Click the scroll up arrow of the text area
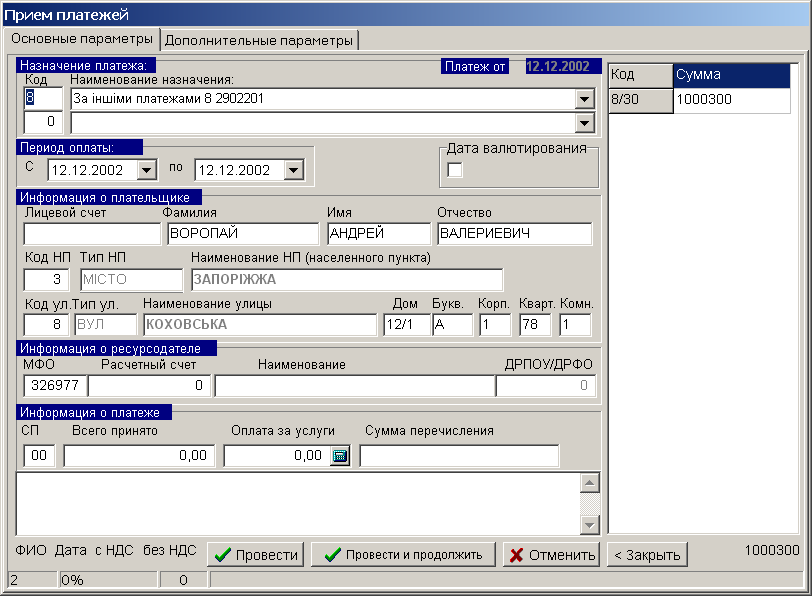The height and width of the screenshot is (596, 812). [x=589, y=483]
